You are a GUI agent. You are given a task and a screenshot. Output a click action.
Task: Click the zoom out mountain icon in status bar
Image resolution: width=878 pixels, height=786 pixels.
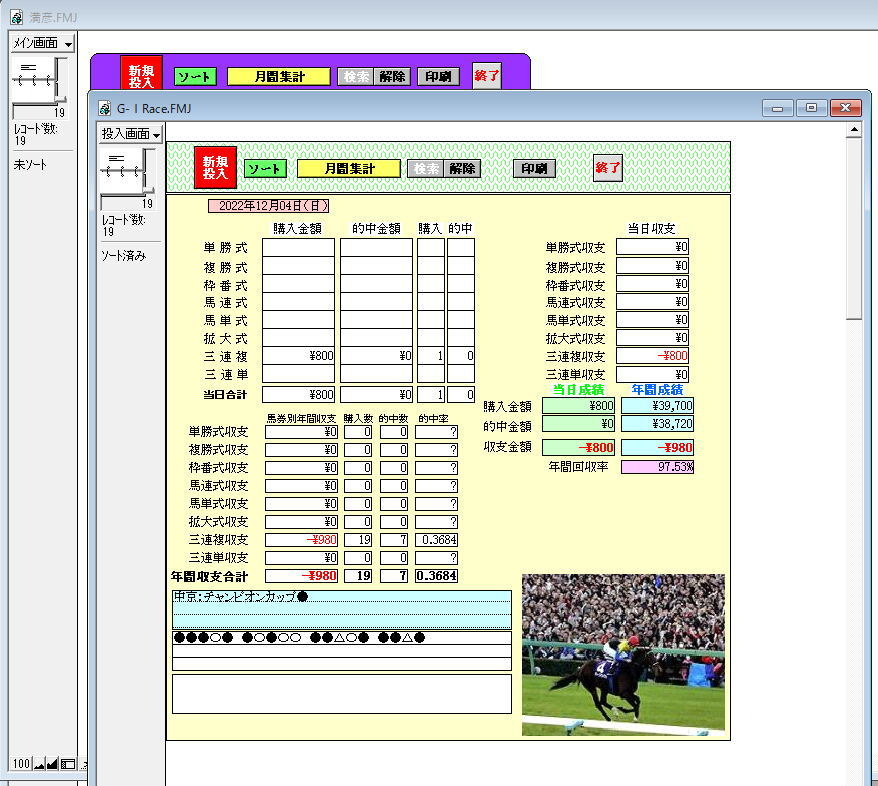point(39,764)
